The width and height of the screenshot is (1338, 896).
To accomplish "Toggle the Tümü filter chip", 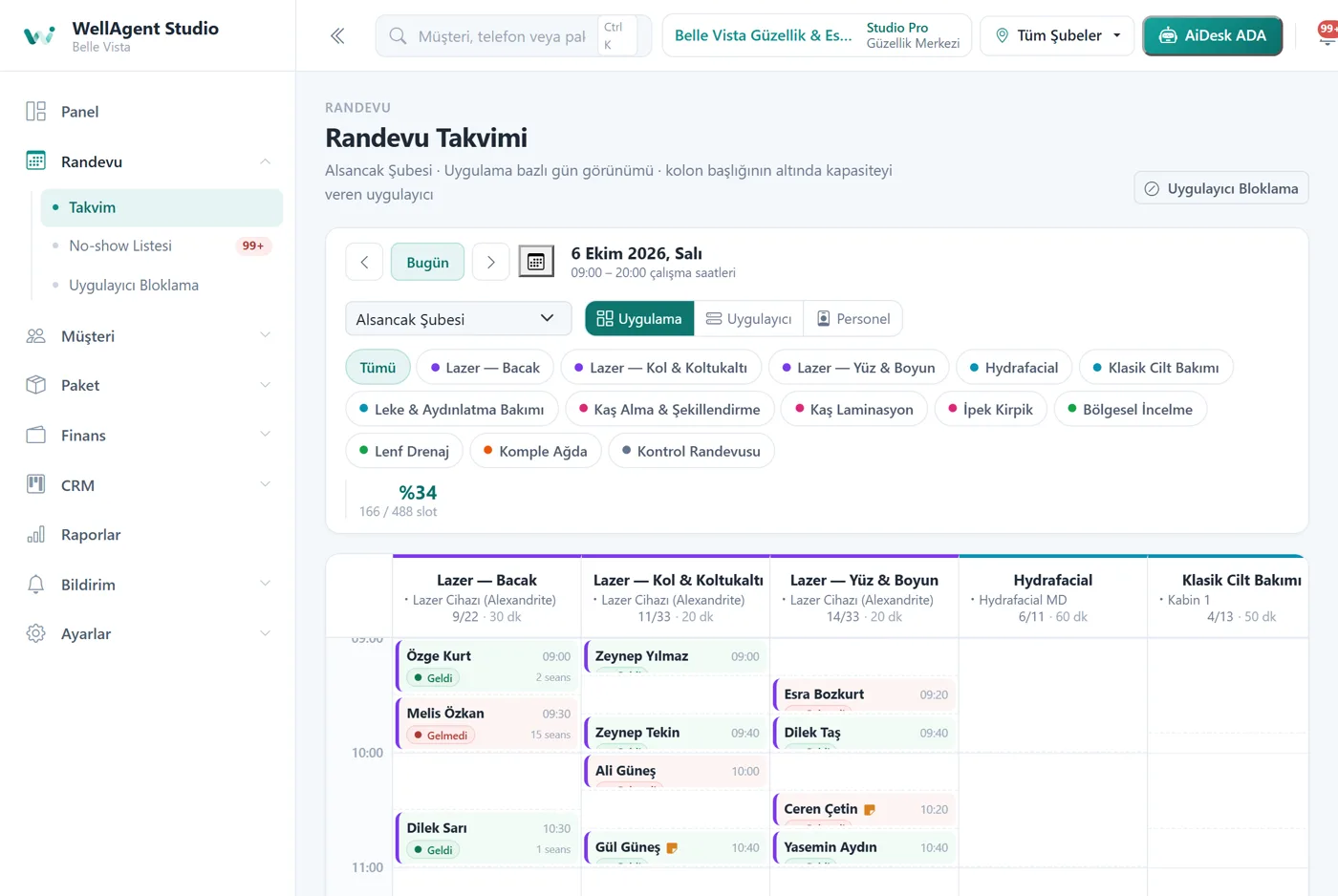I will point(378,368).
